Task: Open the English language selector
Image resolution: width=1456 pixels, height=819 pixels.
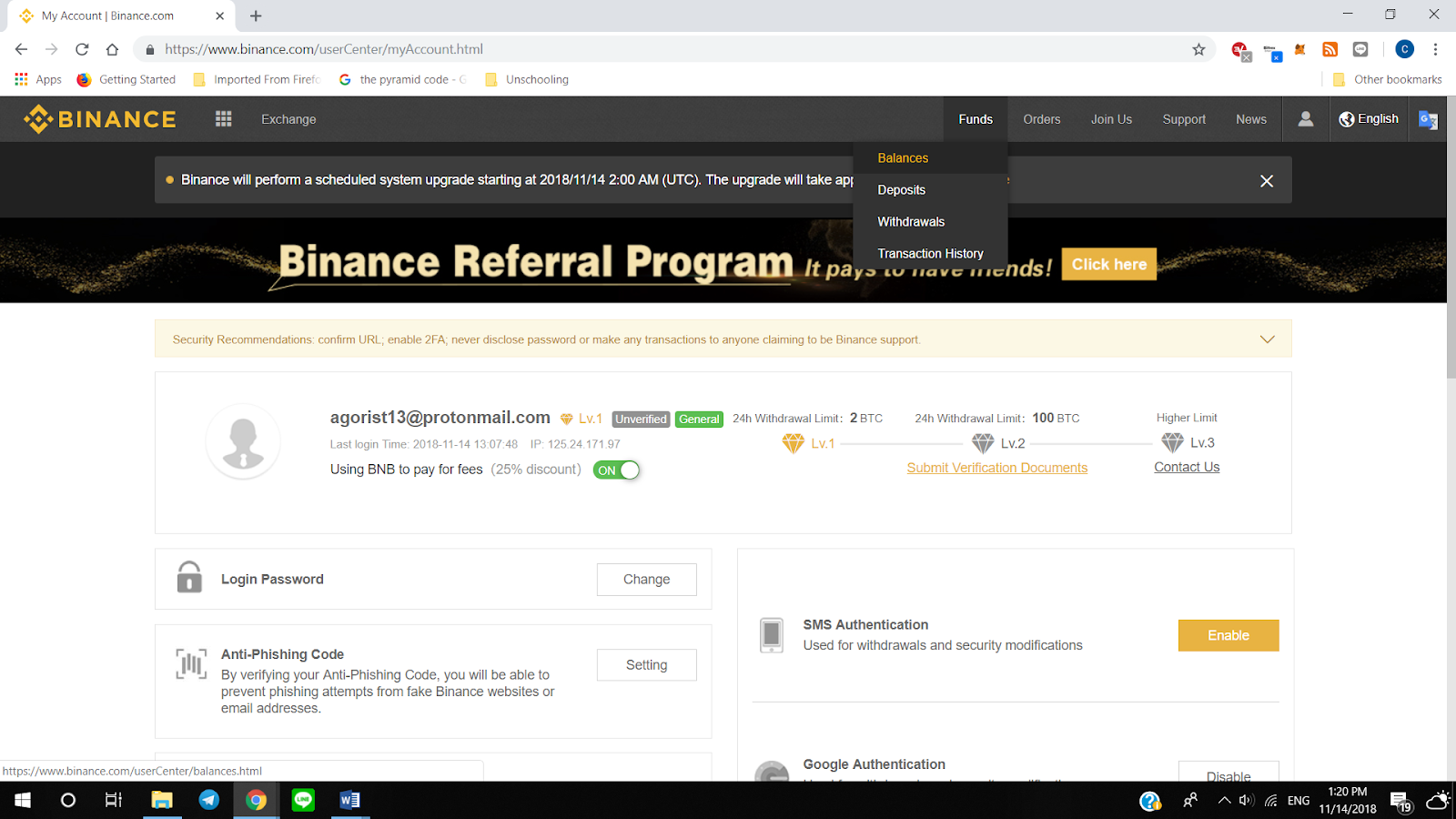Action: pos(1369,119)
